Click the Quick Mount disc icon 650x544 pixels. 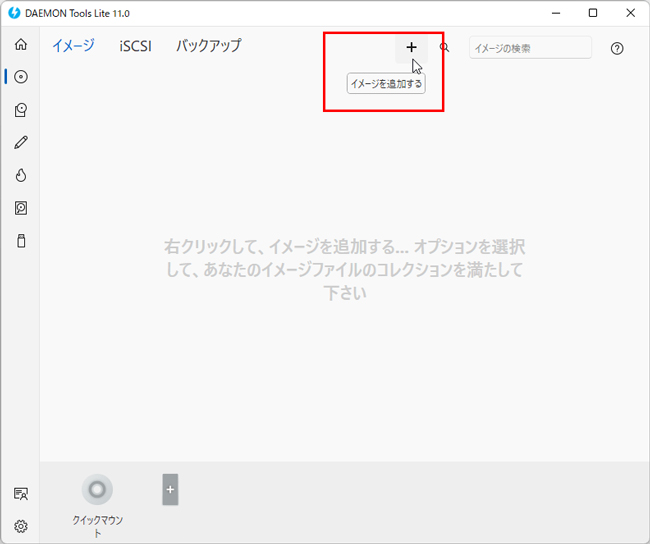pyautogui.click(x=97, y=489)
